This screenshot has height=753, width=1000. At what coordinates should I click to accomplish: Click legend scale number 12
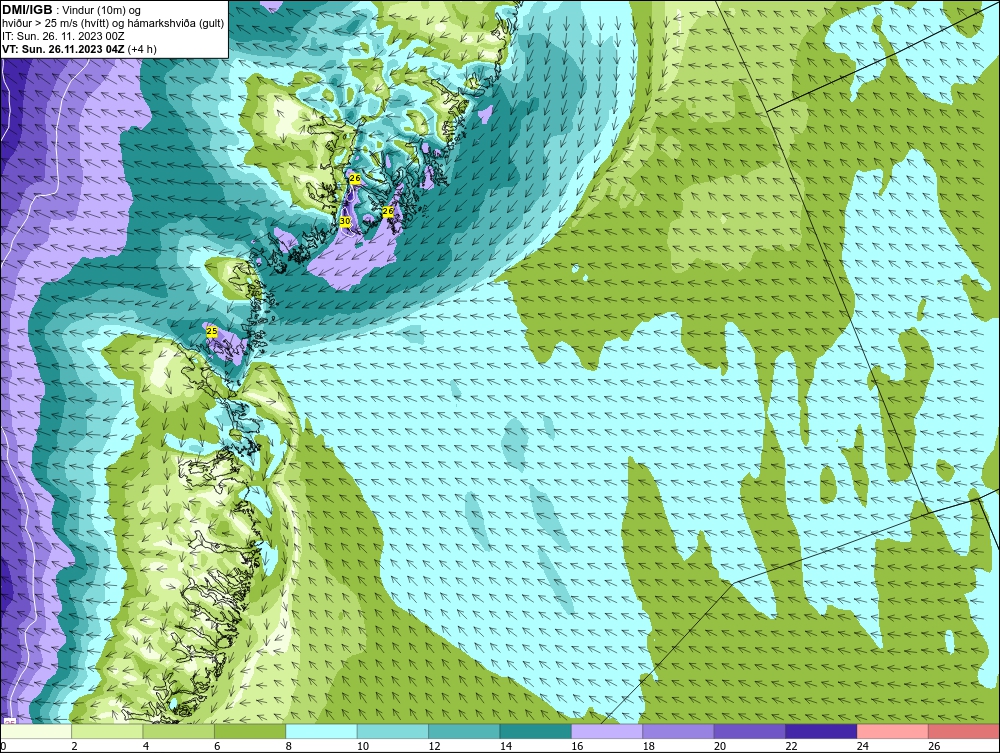pyautogui.click(x=434, y=746)
